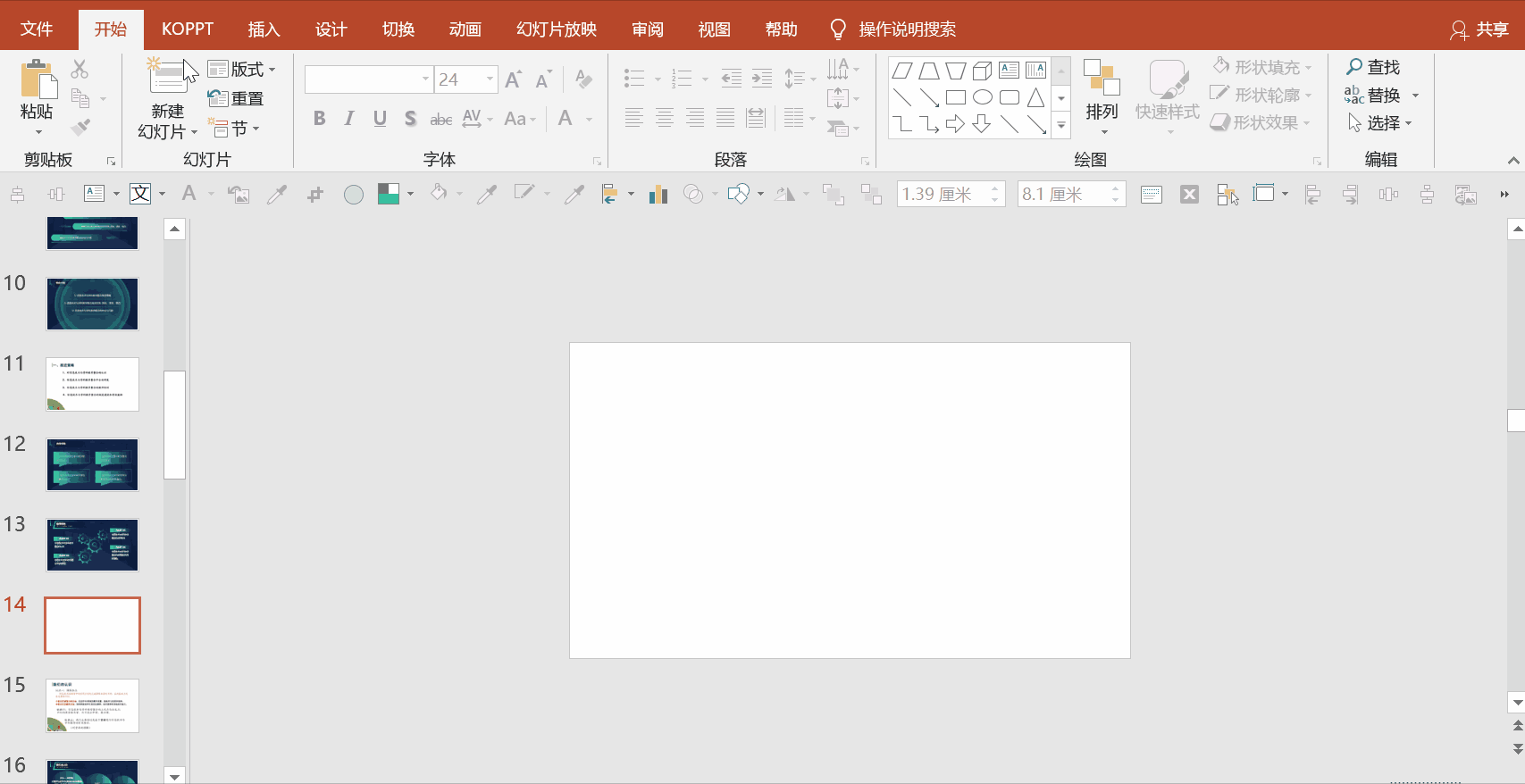1525x784 pixels.
Task: Toggle Bold text formatting
Action: [x=319, y=119]
